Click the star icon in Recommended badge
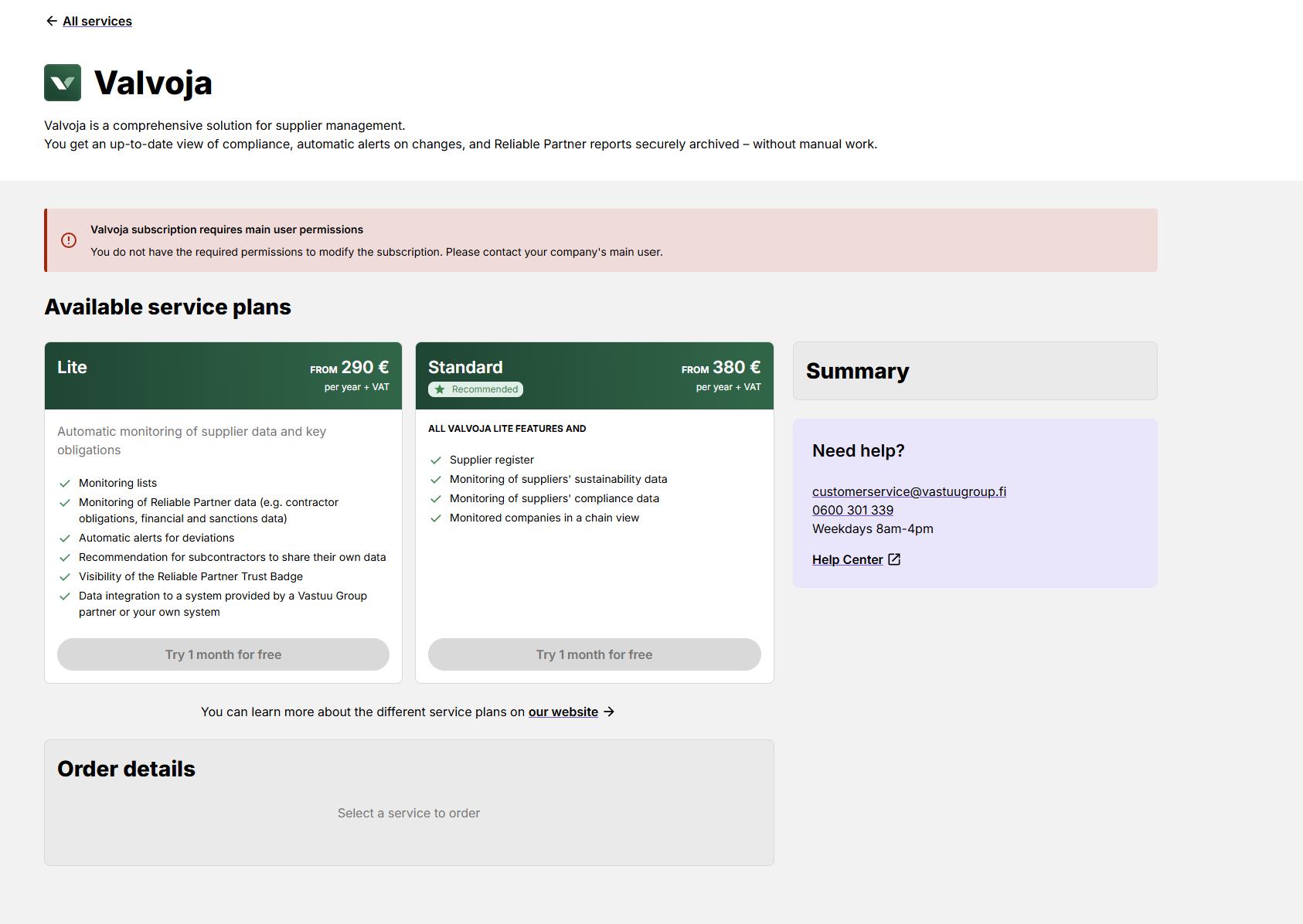The image size is (1303, 924). [x=440, y=389]
